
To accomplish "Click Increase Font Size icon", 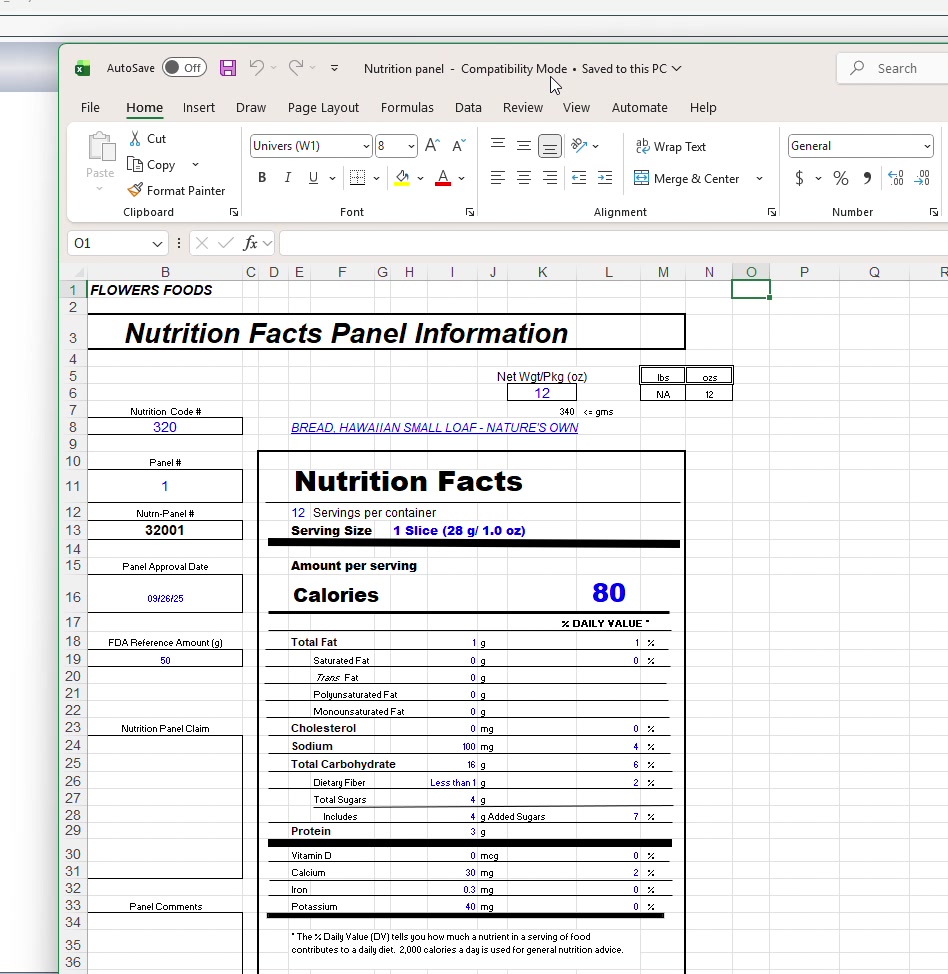I will click(432, 146).
